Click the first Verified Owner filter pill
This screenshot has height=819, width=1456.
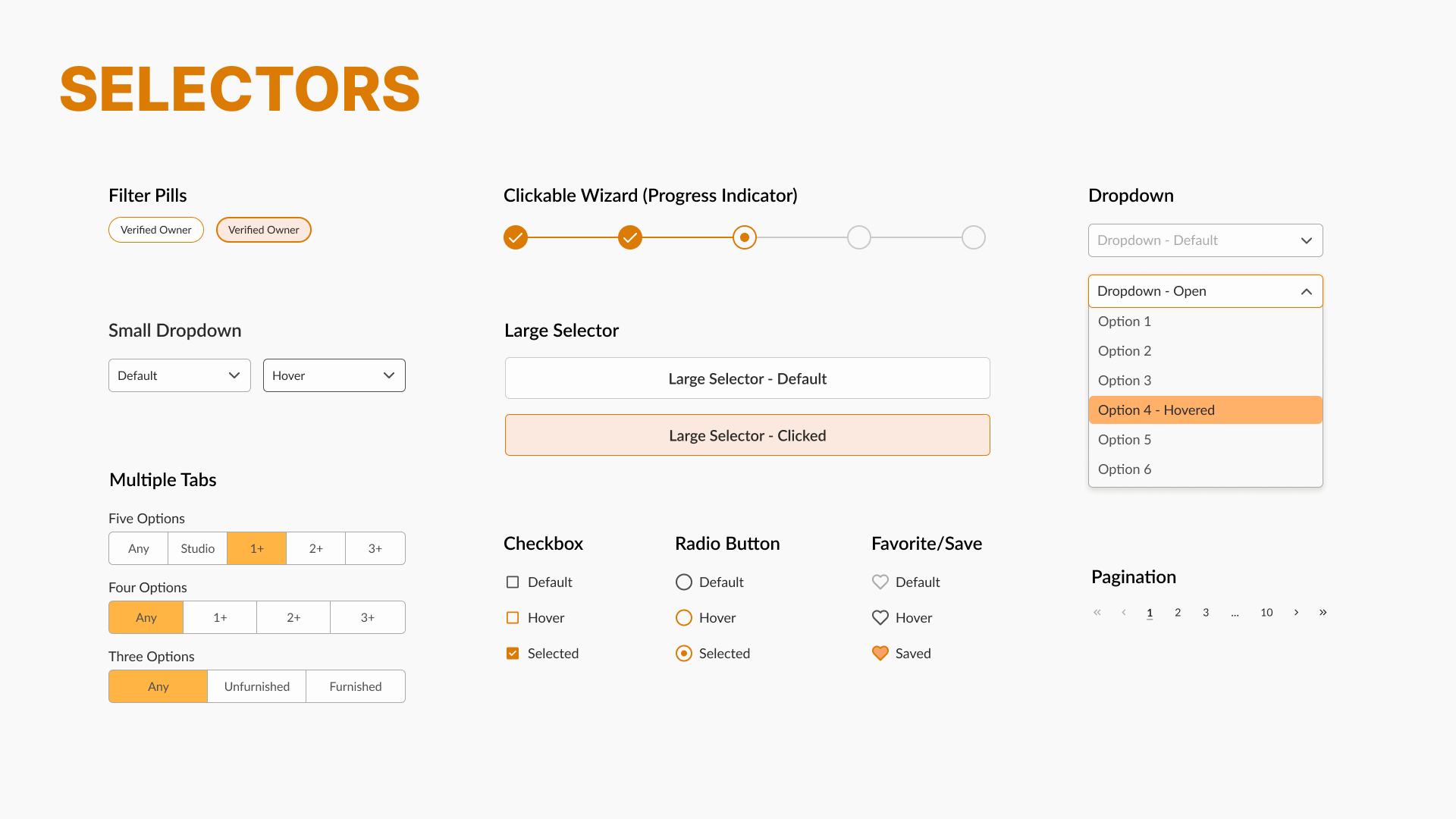[x=155, y=230]
